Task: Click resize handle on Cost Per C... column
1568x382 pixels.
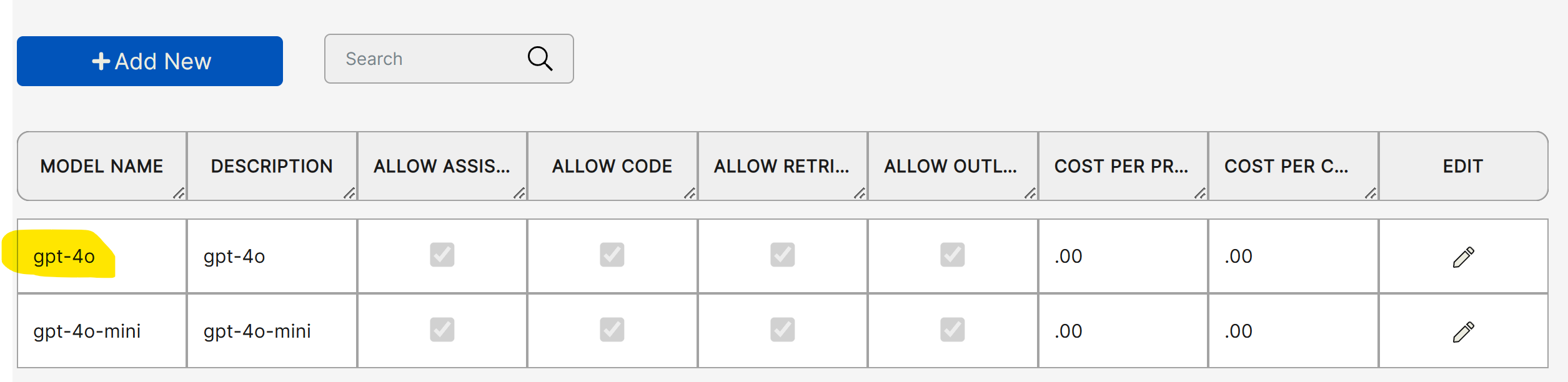Action: (x=1371, y=193)
